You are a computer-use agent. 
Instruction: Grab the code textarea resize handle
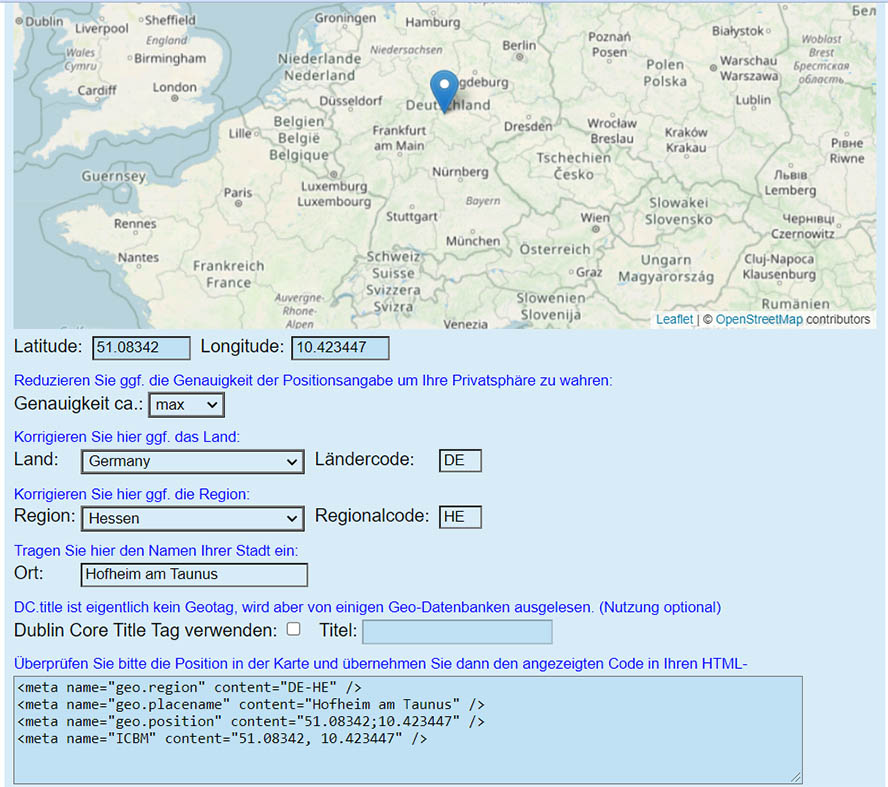(x=797, y=778)
